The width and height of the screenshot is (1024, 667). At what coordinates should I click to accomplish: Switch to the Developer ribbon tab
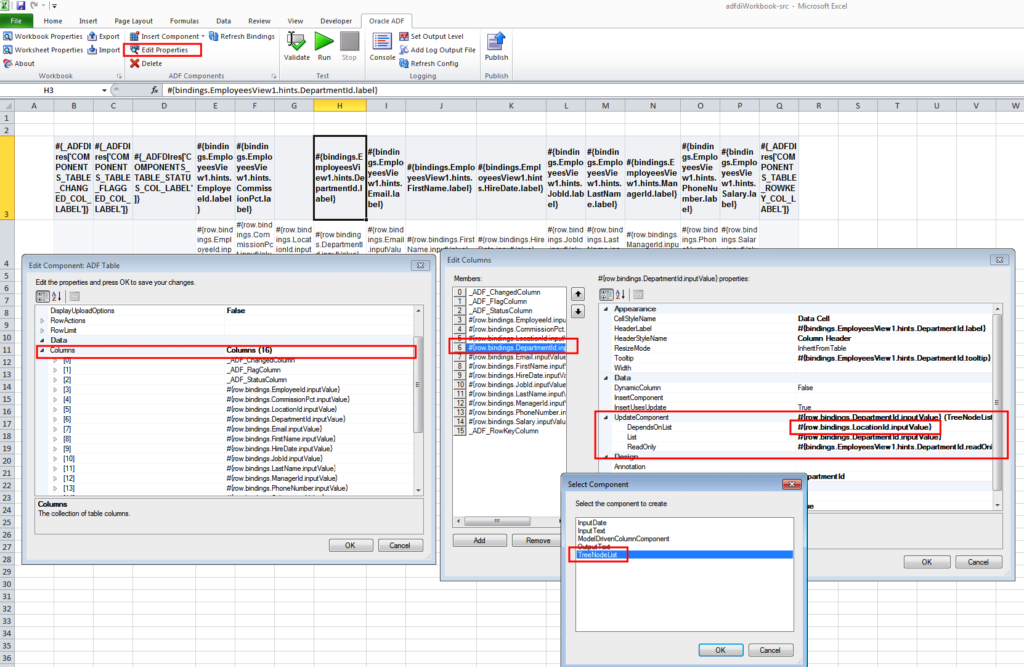pyautogui.click(x=337, y=19)
